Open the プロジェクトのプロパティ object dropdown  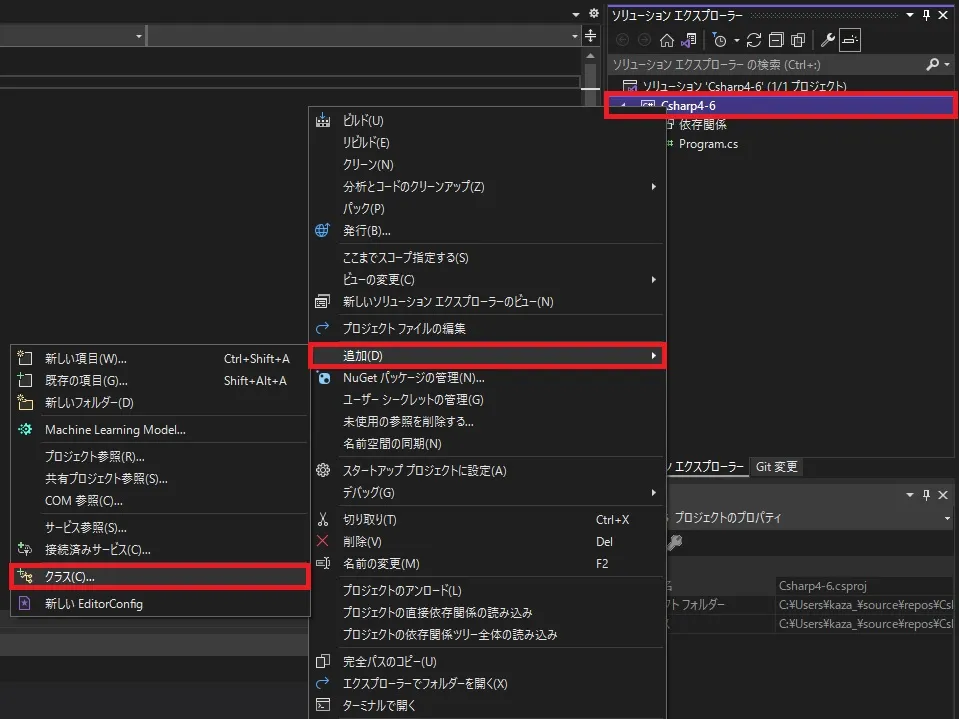click(x=946, y=518)
